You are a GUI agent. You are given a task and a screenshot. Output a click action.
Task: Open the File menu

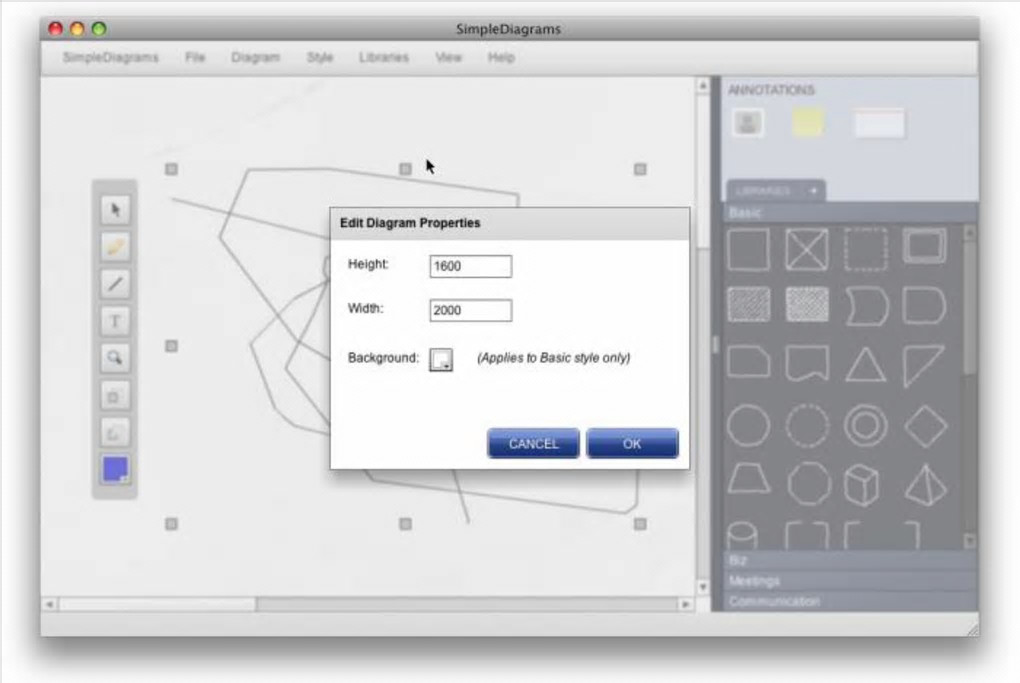[195, 57]
